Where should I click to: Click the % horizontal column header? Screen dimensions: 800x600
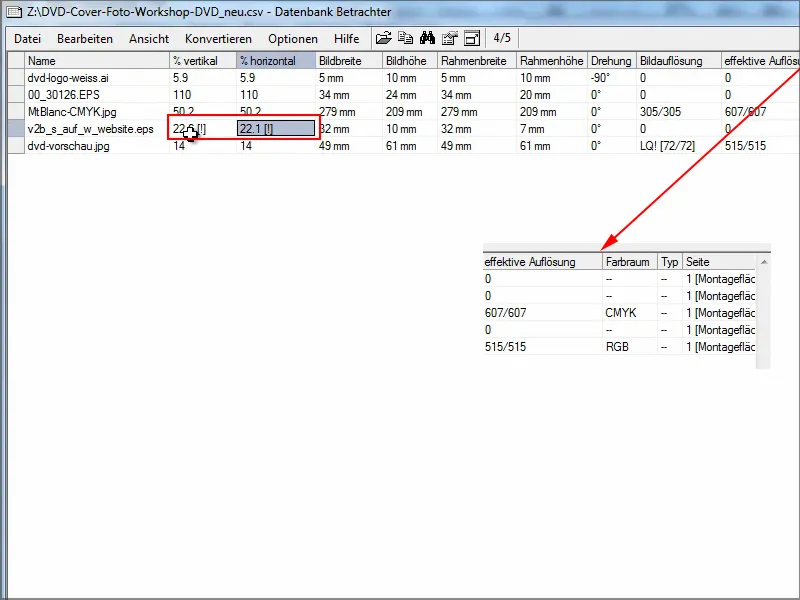pos(276,61)
